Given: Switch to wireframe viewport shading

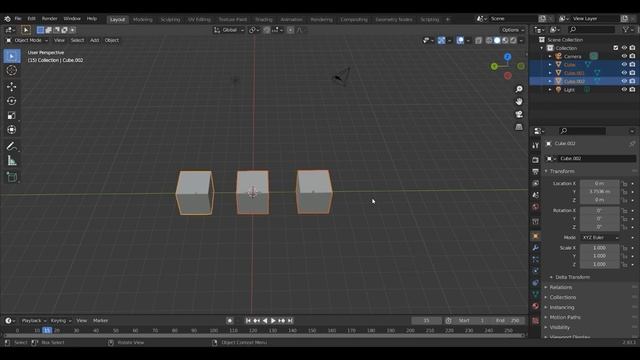Looking at the screenshot, I should [489, 40].
